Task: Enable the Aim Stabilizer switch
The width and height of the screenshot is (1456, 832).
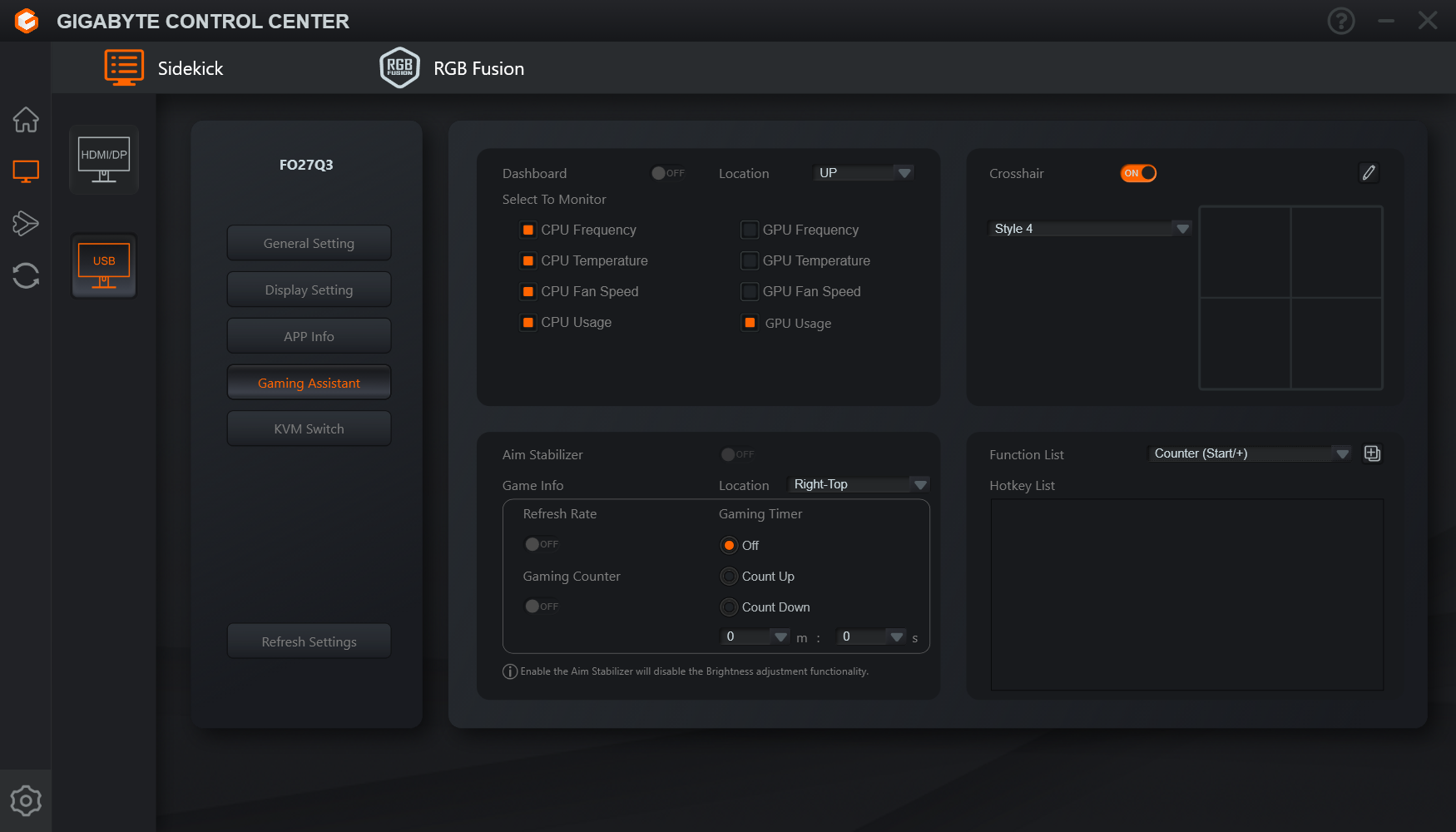Action: tap(737, 454)
